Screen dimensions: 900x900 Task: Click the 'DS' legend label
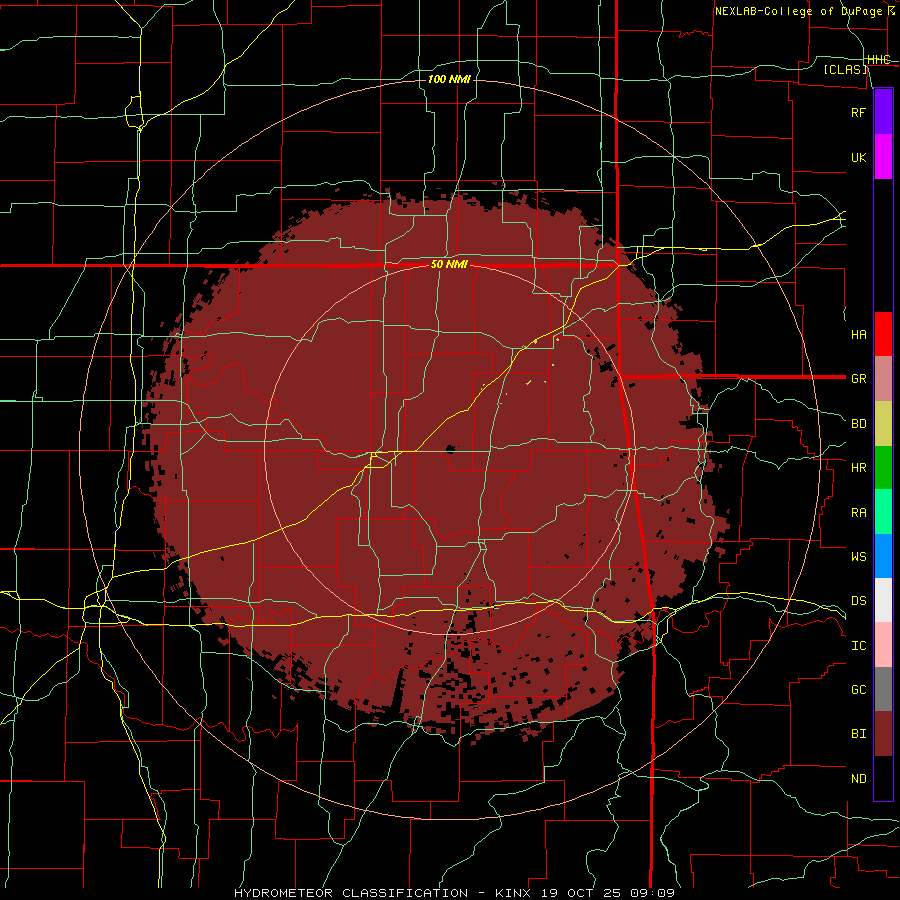(859, 601)
